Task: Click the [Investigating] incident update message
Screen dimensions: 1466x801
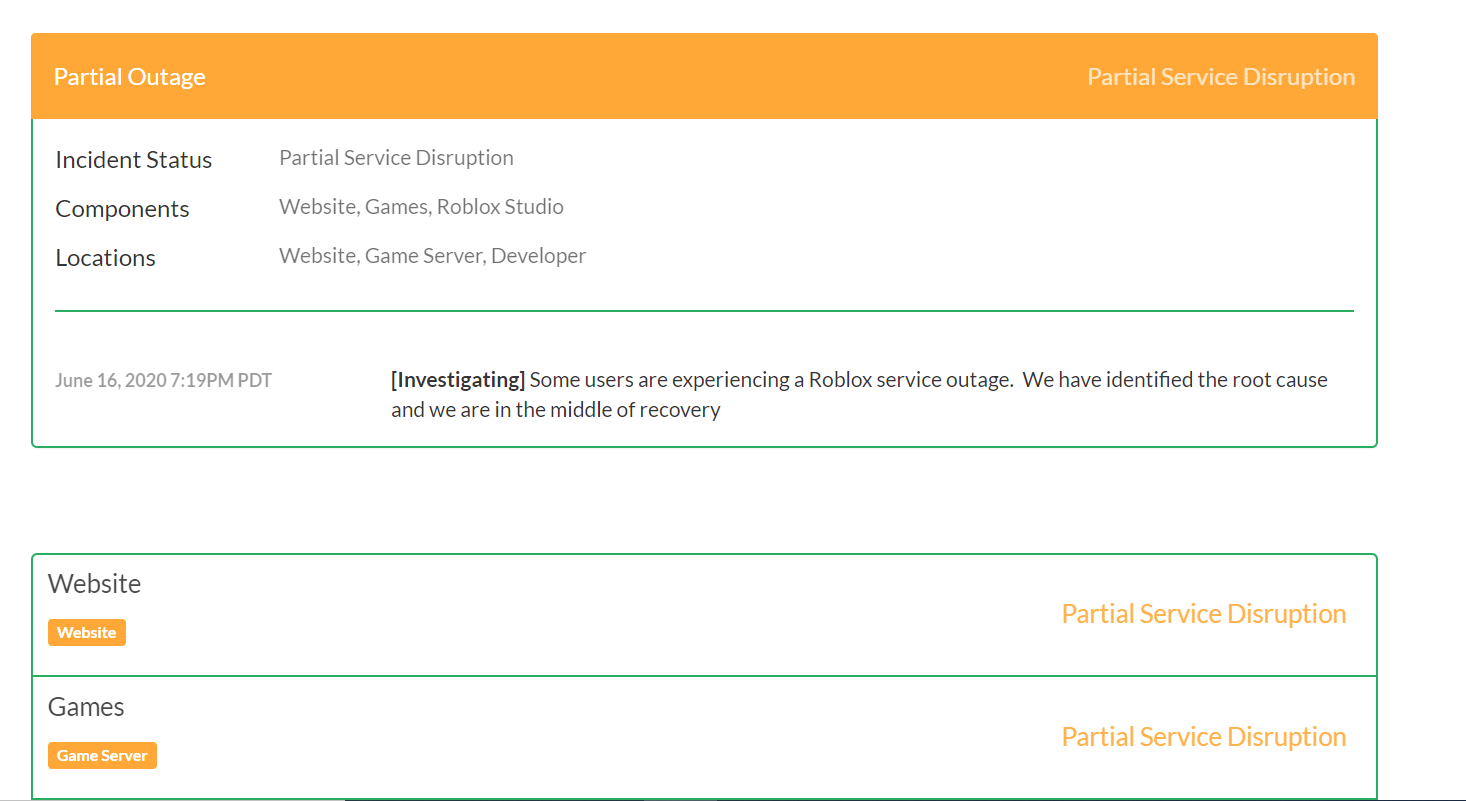Action: point(859,395)
